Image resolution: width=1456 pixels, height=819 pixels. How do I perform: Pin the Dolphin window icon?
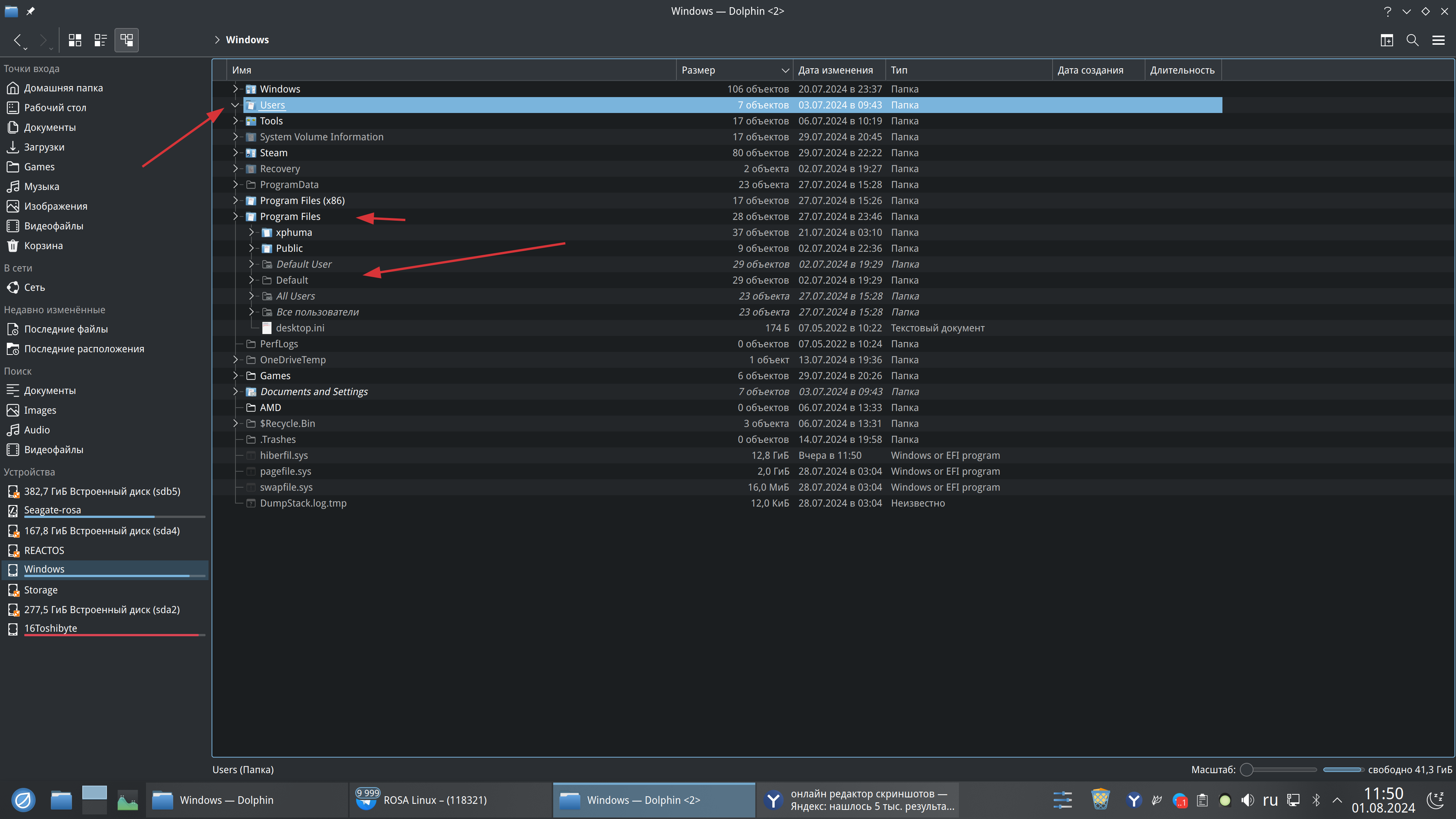point(30,11)
